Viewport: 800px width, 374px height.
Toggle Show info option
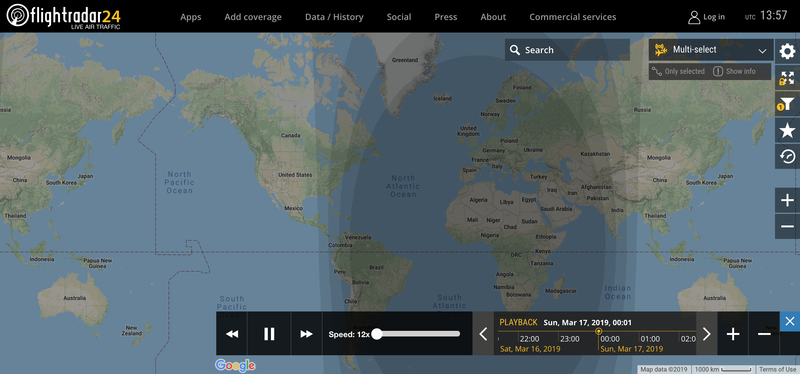734,71
